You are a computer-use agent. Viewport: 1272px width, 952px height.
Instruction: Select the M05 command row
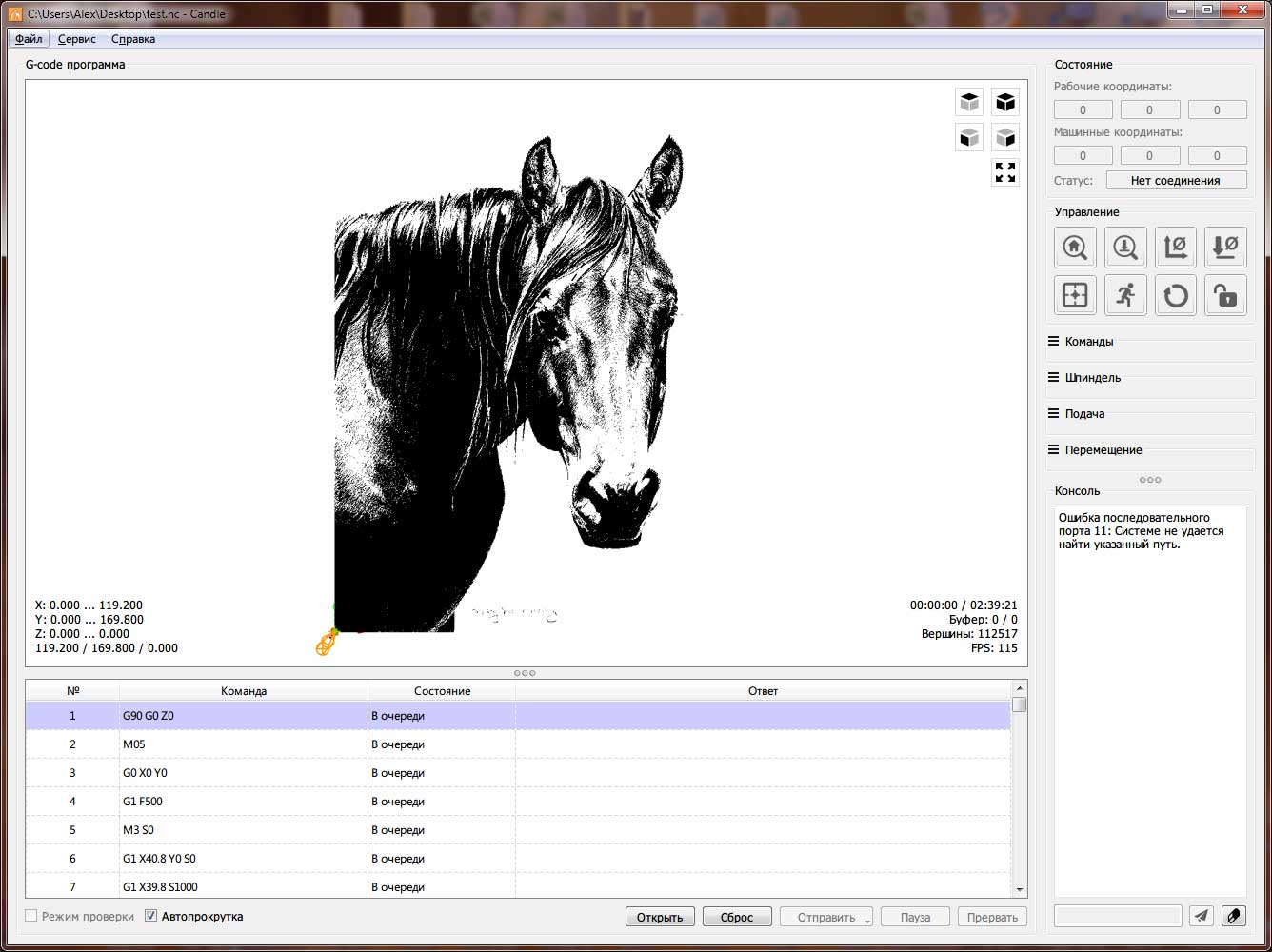coord(518,744)
